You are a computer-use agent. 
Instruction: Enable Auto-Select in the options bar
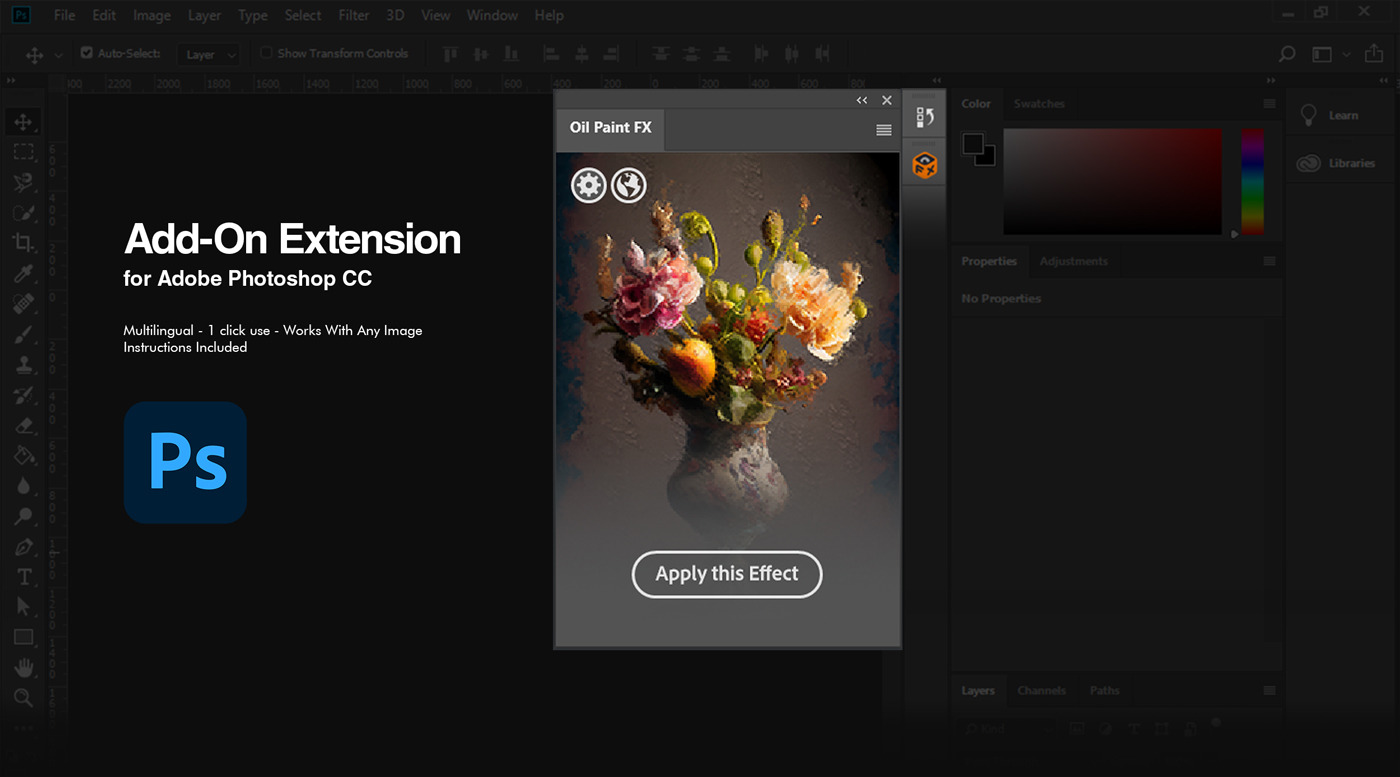85,53
